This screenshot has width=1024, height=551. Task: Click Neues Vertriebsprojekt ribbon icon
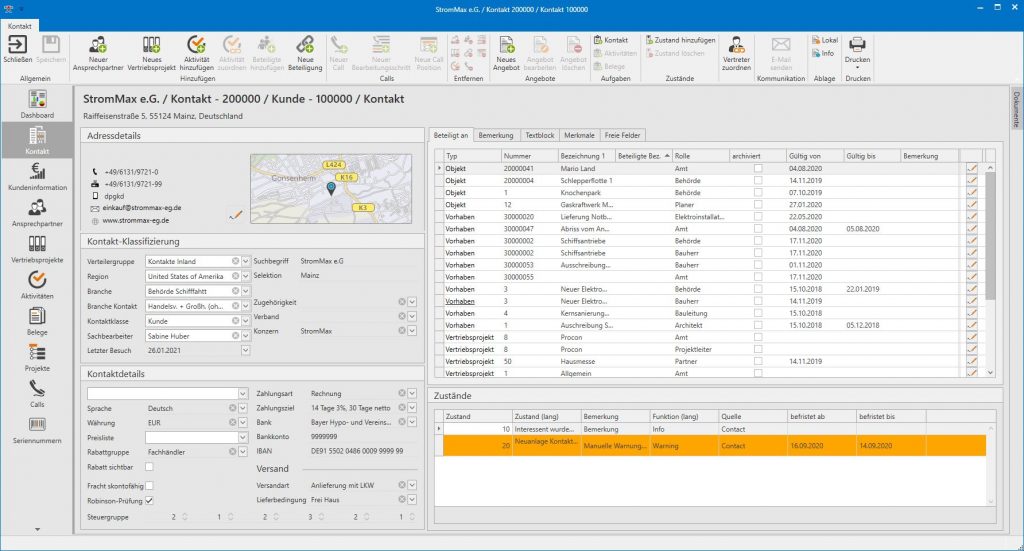coord(151,45)
